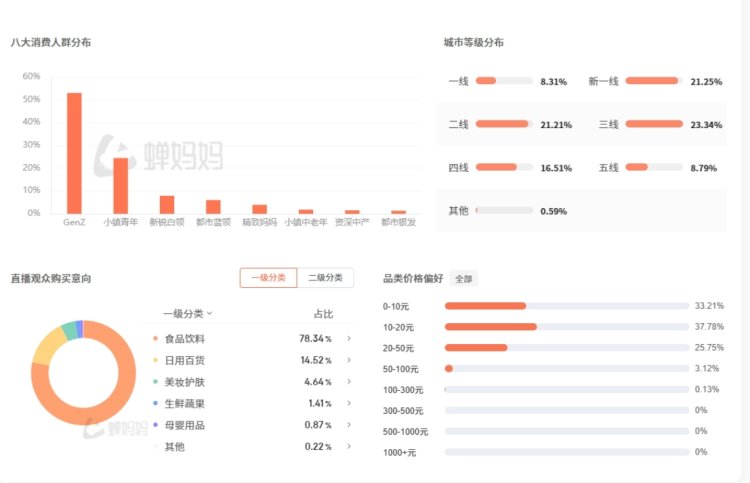
Task: Switch to the 一级分类 tab
Action: 268,278
